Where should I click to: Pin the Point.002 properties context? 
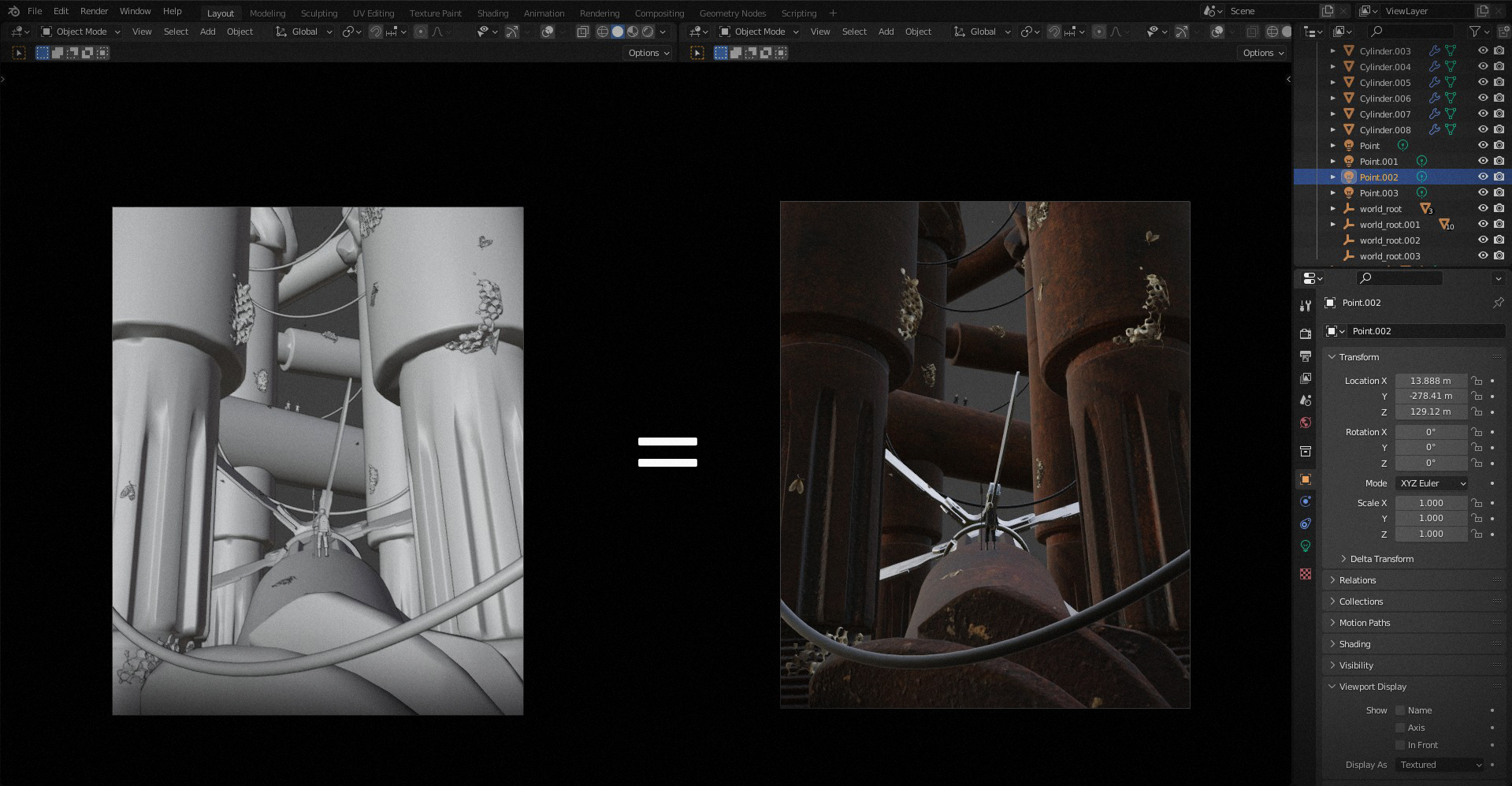click(x=1498, y=303)
